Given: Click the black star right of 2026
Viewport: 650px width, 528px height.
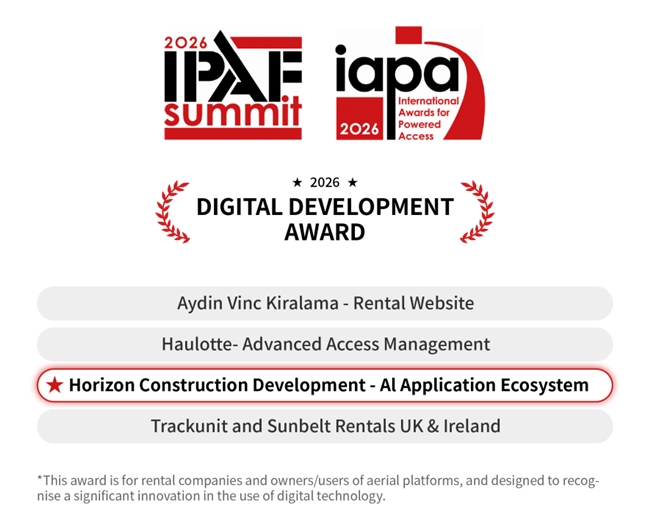Looking at the screenshot, I should pos(352,183).
